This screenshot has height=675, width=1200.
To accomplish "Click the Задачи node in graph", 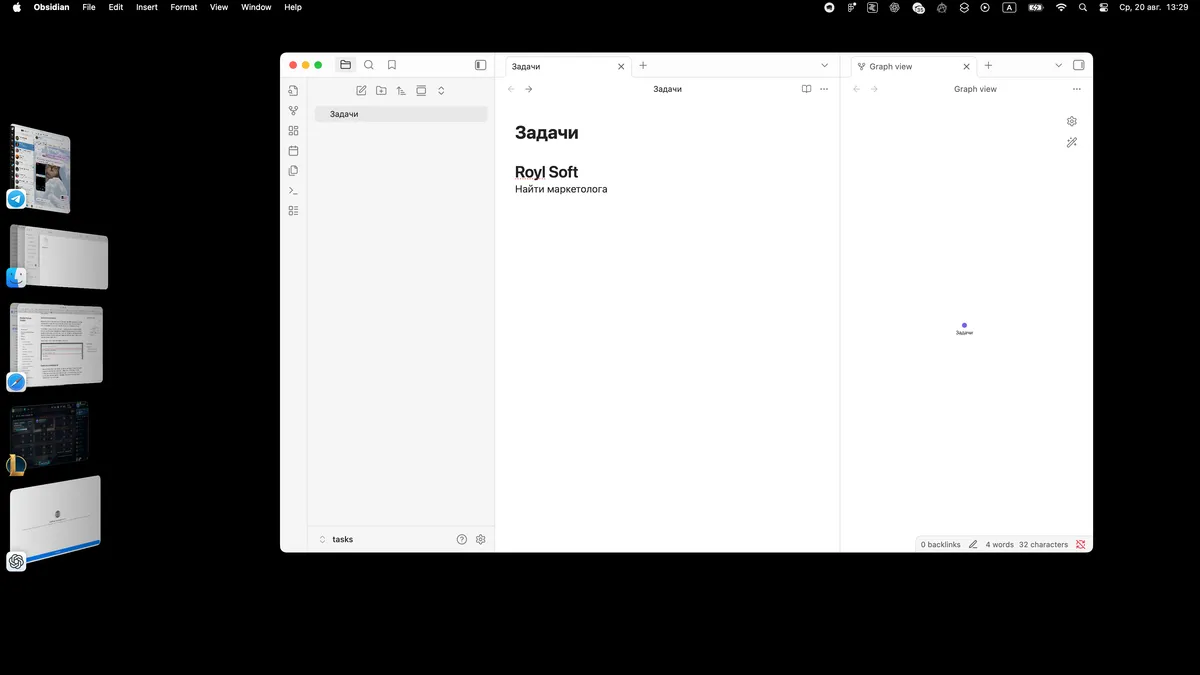I will 964,325.
